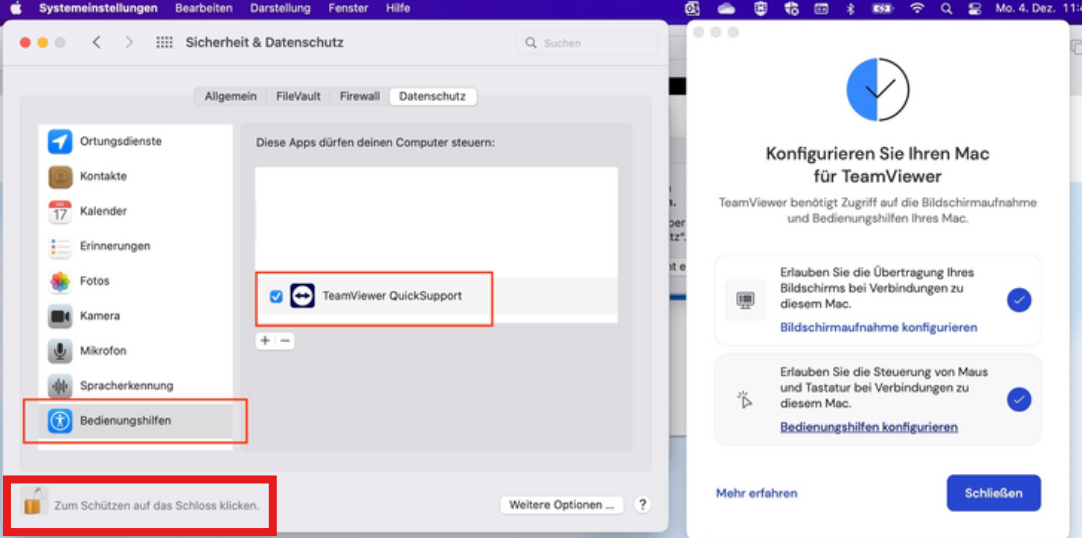Select Kamera in the sidebar
The height and width of the screenshot is (538, 1082).
tap(135, 316)
